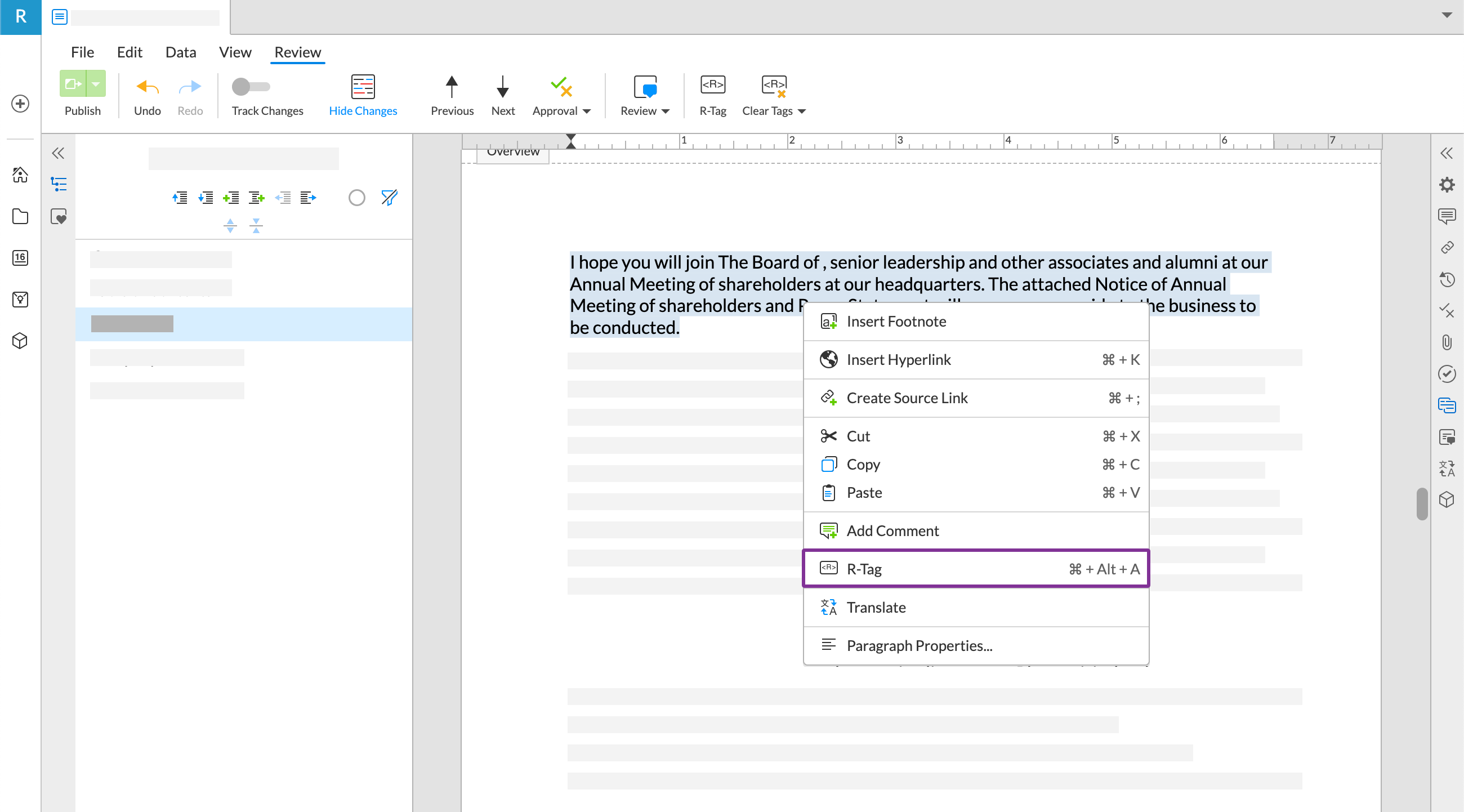
Task: Go to Previous change arrow
Action: click(451, 87)
